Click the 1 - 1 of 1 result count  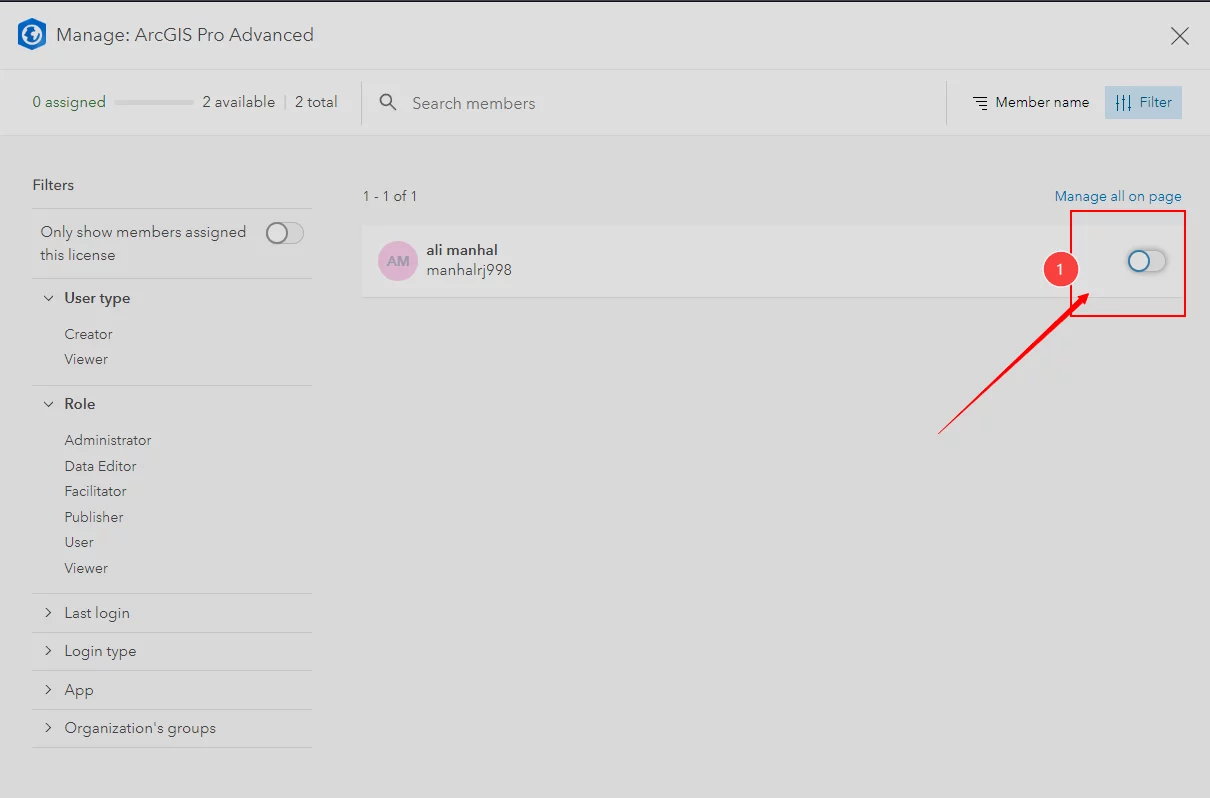pyautogui.click(x=390, y=196)
